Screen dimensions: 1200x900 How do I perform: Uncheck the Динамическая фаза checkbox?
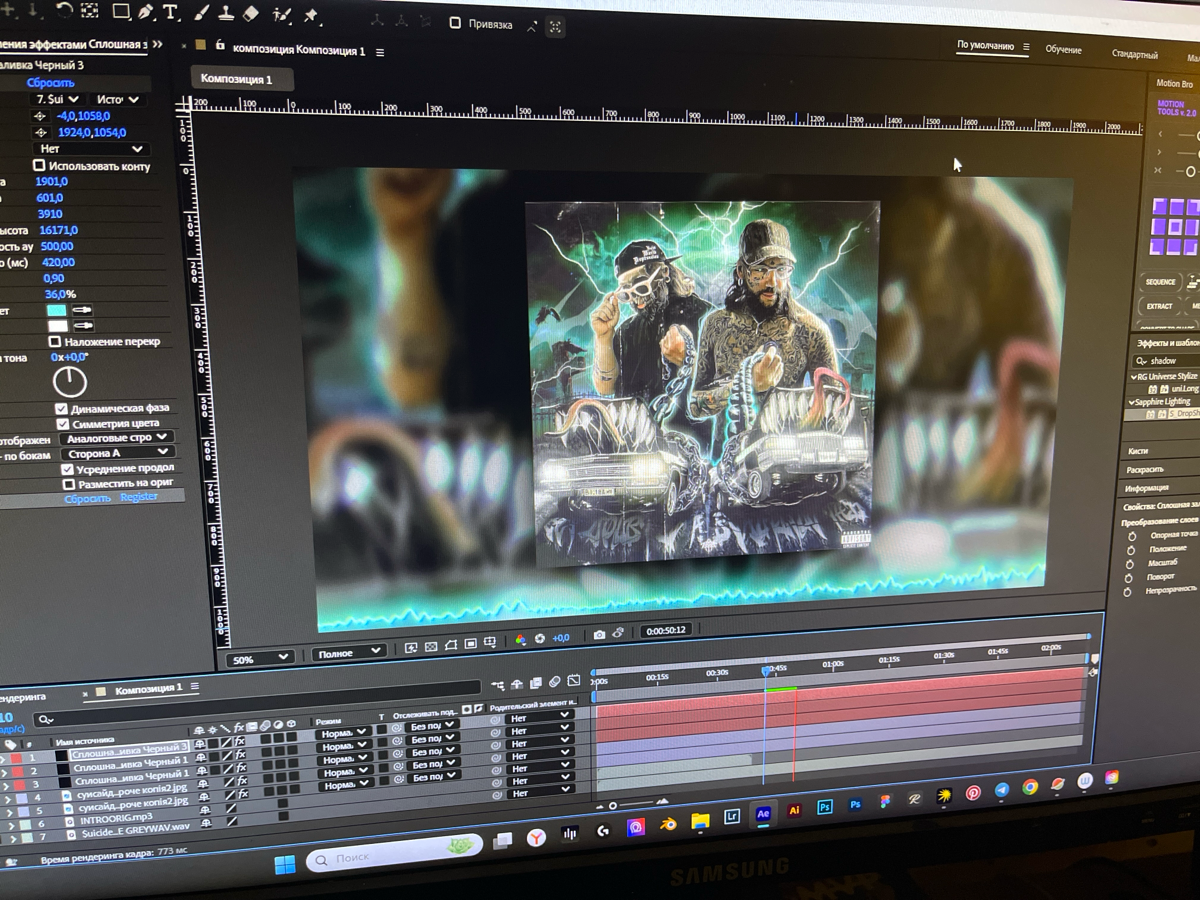(61, 408)
